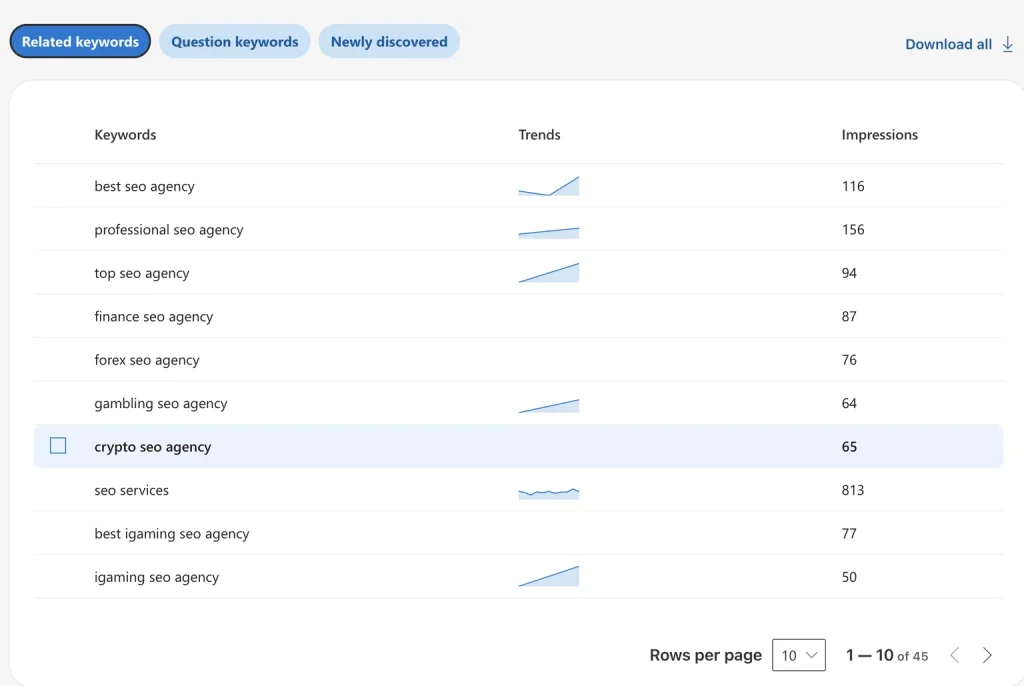
Task: Open the Rows per page dropdown
Action: tap(799, 655)
